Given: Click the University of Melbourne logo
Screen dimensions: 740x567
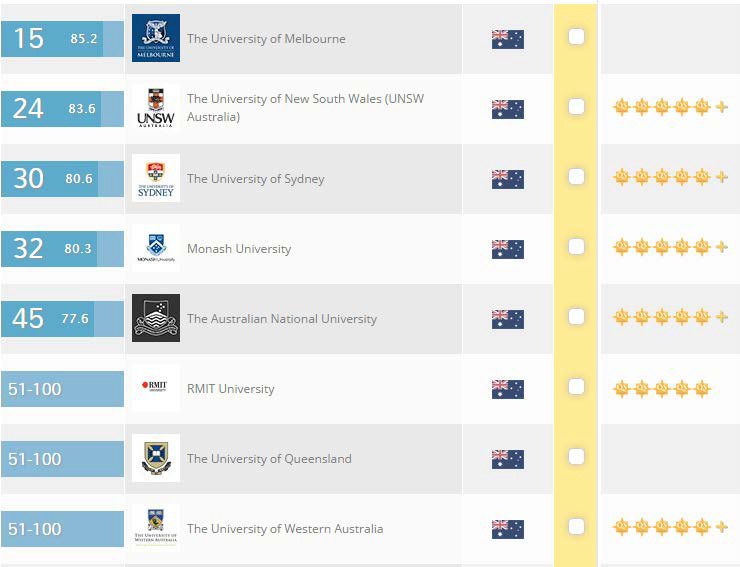Looking at the screenshot, I should [x=156, y=39].
